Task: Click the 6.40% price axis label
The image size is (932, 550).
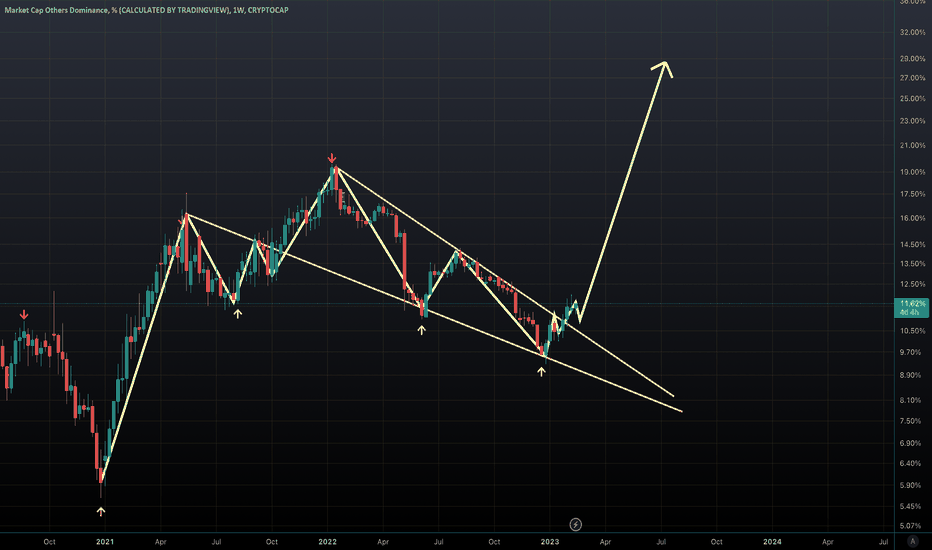Action: point(912,463)
